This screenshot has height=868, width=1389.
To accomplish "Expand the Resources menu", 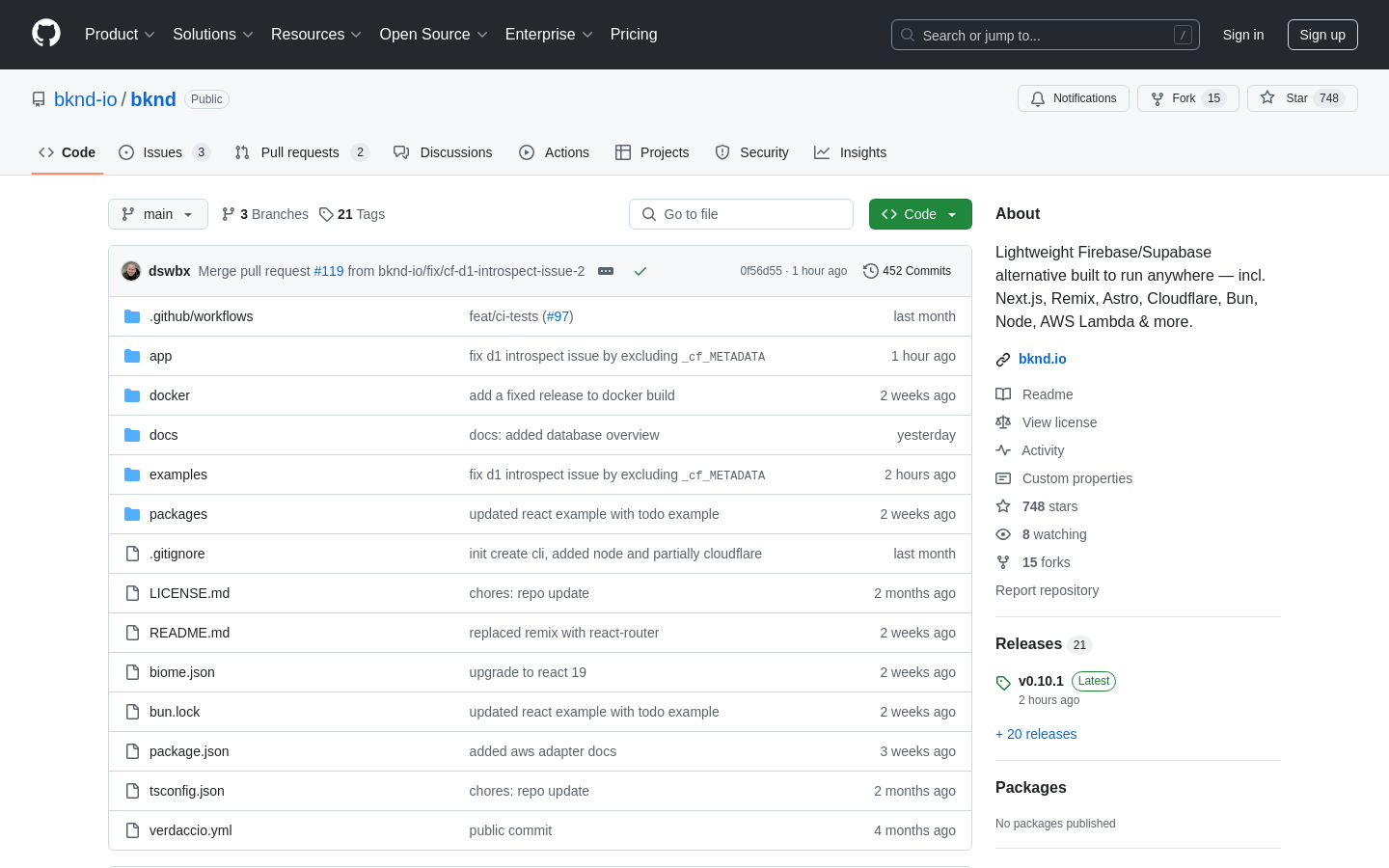I will [x=316, y=35].
